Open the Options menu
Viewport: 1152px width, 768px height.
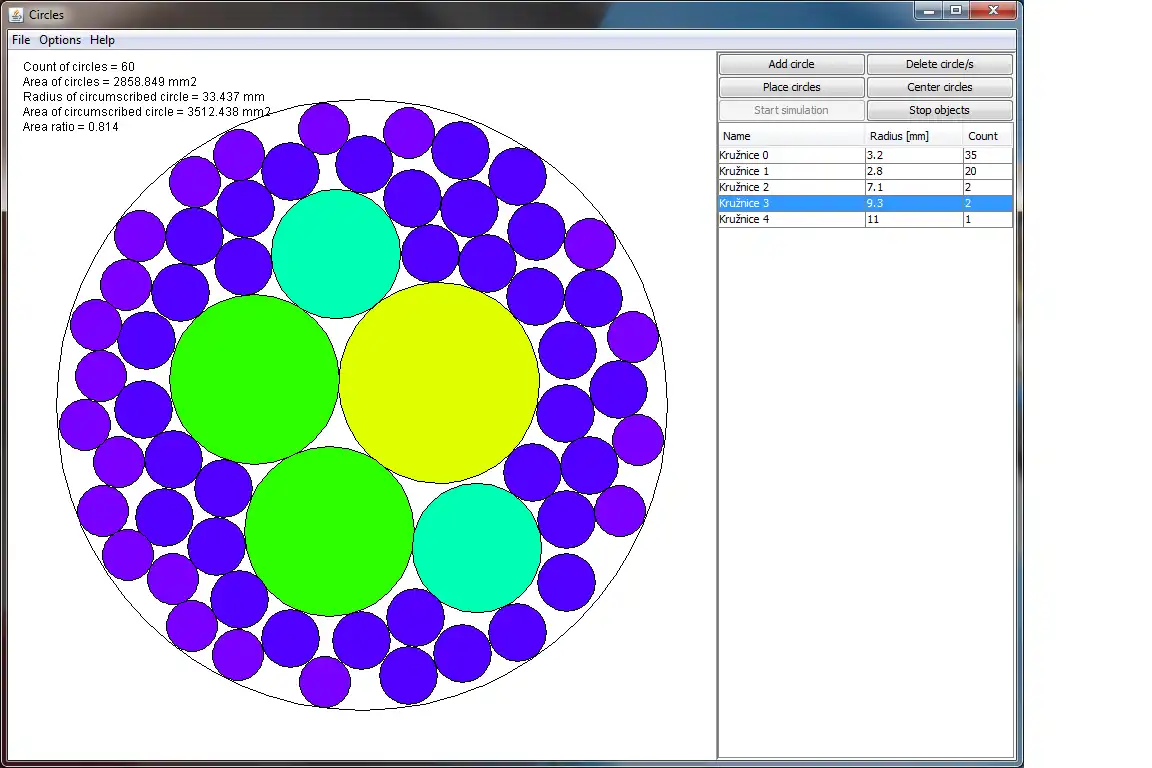60,40
